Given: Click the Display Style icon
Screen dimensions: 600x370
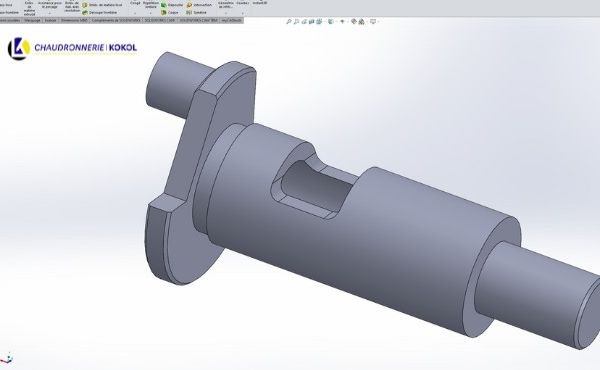Looking at the screenshot, I should [331, 22].
